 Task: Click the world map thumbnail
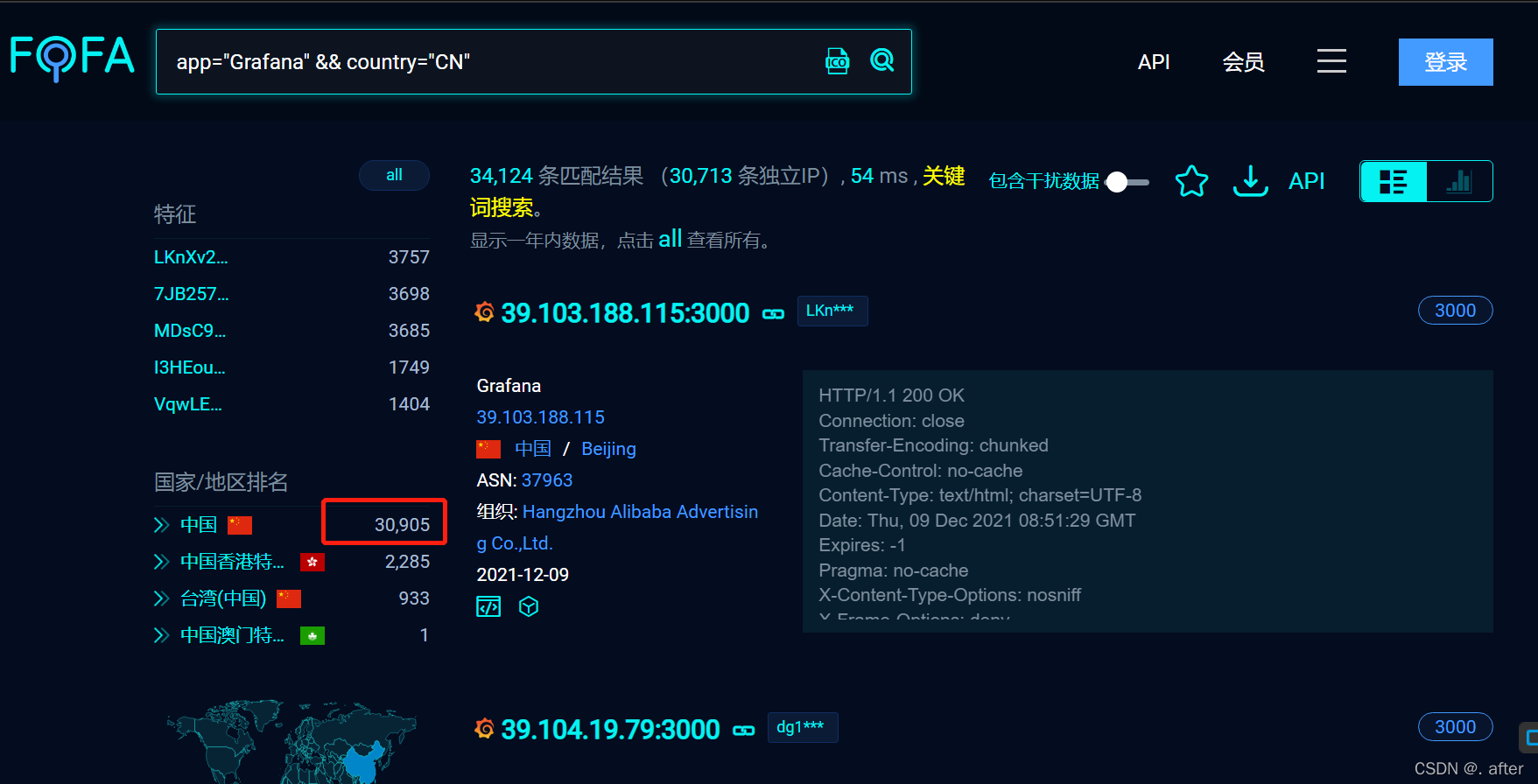pyautogui.click(x=291, y=740)
